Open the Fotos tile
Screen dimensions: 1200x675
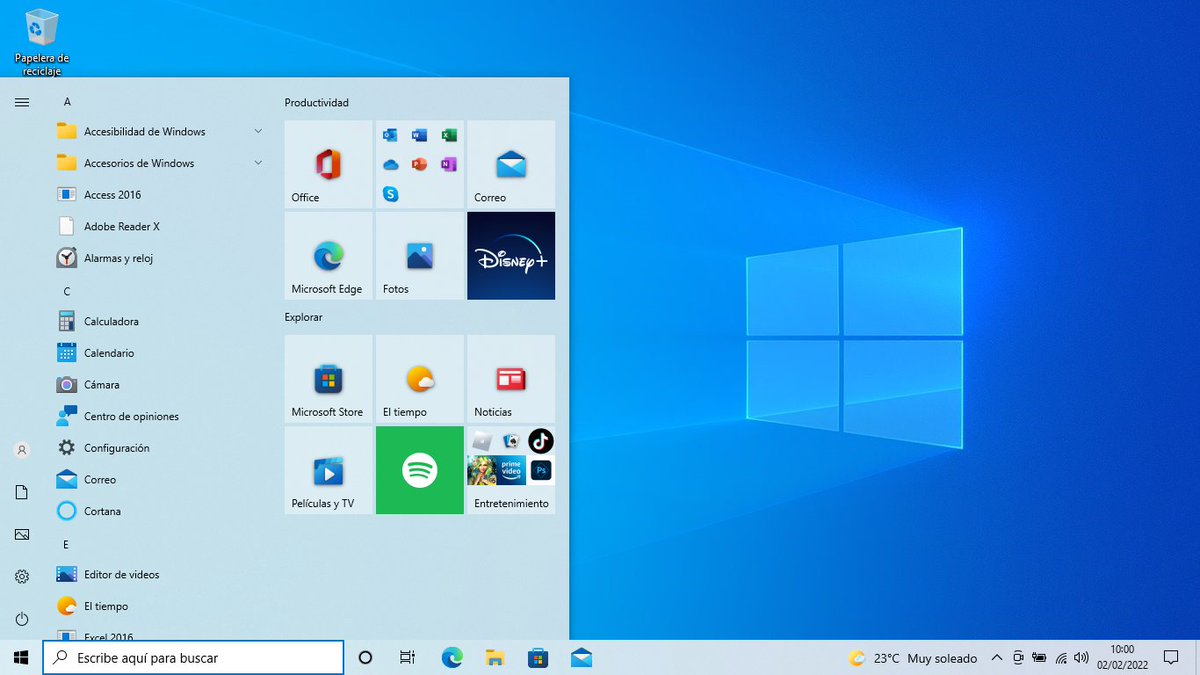[x=419, y=255]
